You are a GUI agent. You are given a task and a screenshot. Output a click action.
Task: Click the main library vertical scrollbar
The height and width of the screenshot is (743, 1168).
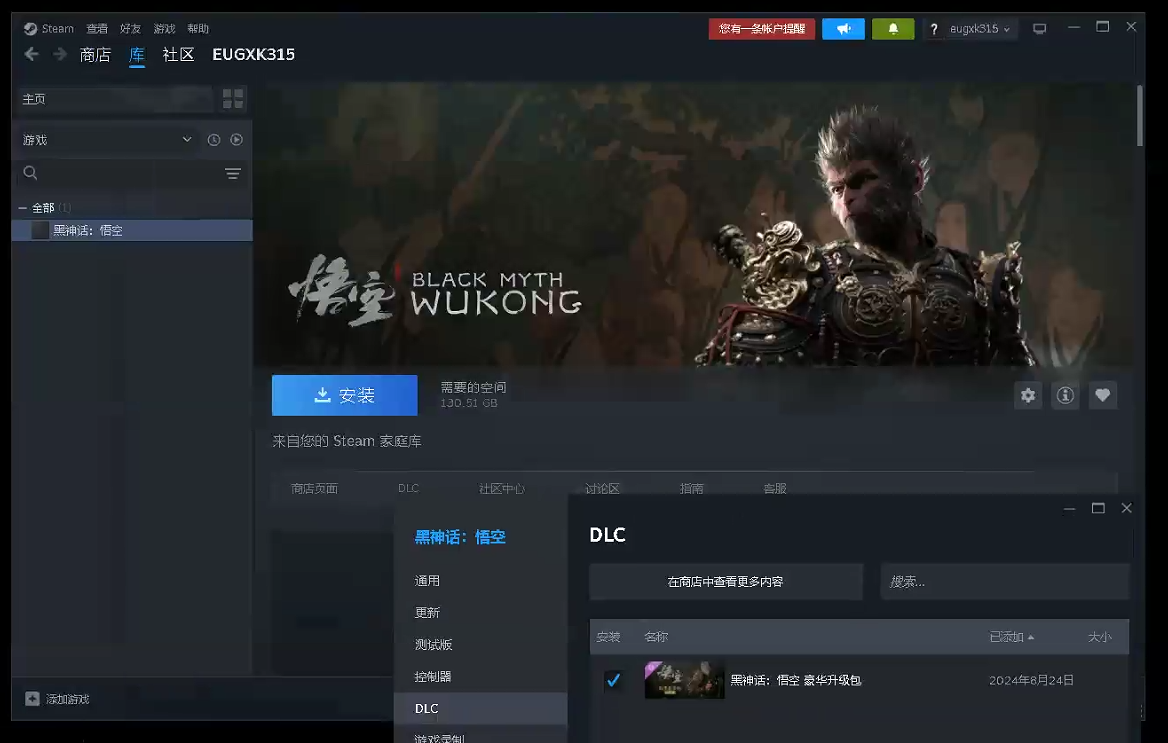[x=1140, y=116]
